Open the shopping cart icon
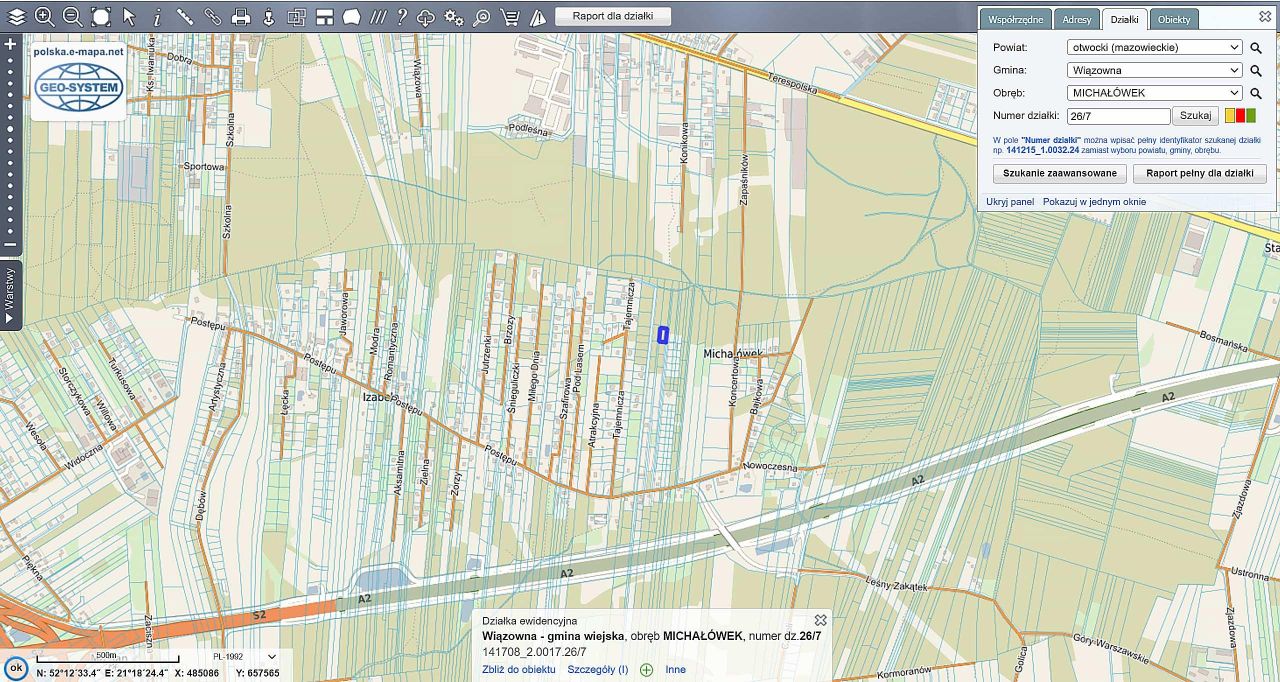This screenshot has height=682, width=1280. pos(510,16)
